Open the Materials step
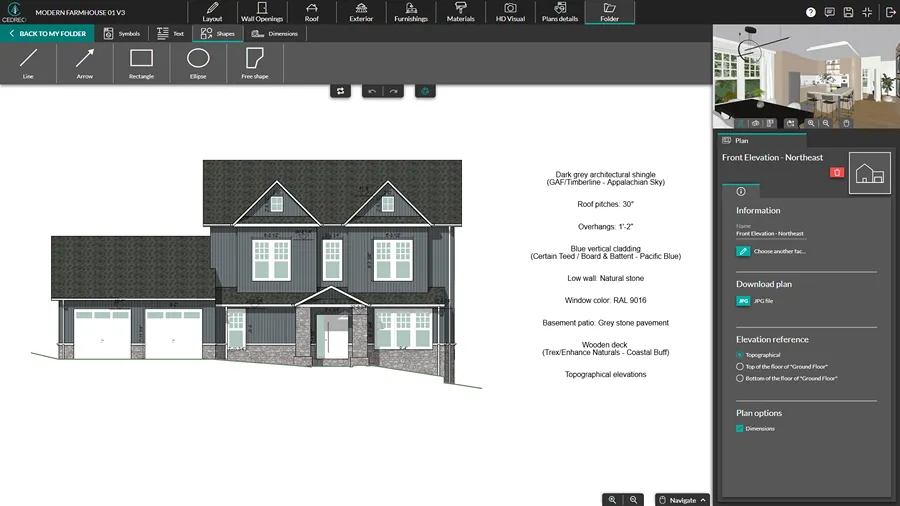 pyautogui.click(x=460, y=12)
